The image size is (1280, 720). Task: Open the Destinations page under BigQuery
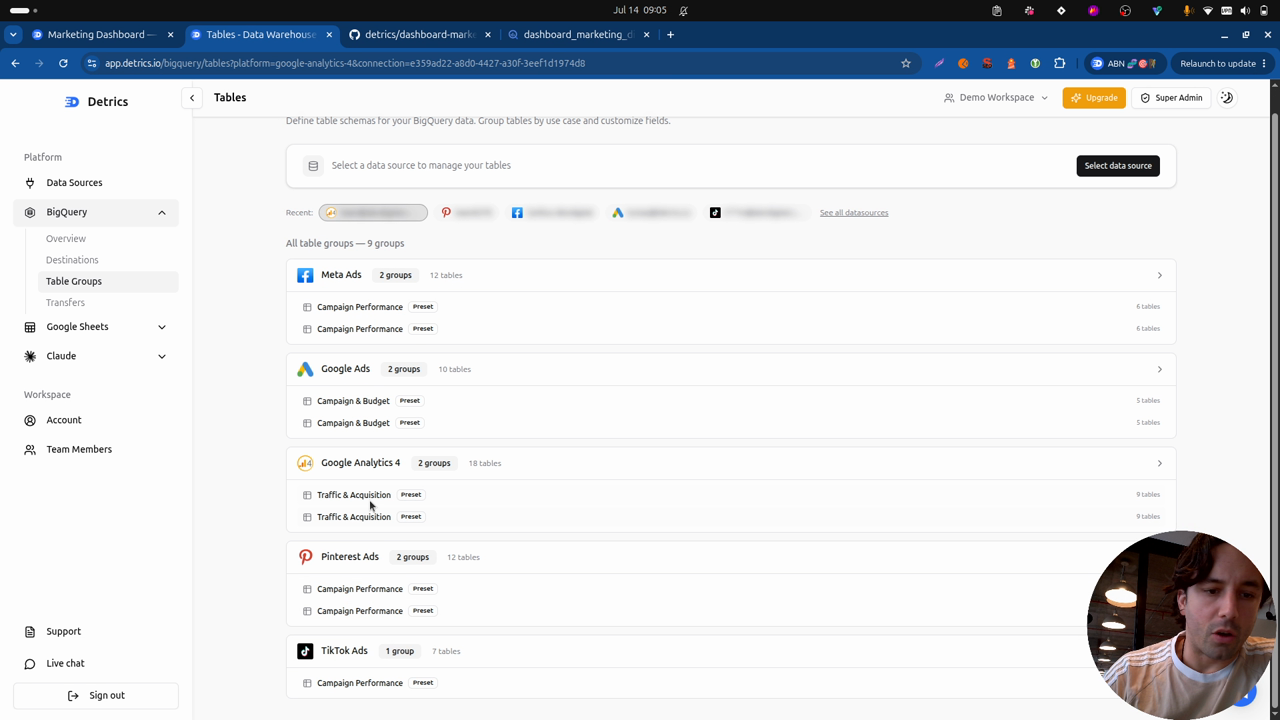pyautogui.click(x=72, y=260)
